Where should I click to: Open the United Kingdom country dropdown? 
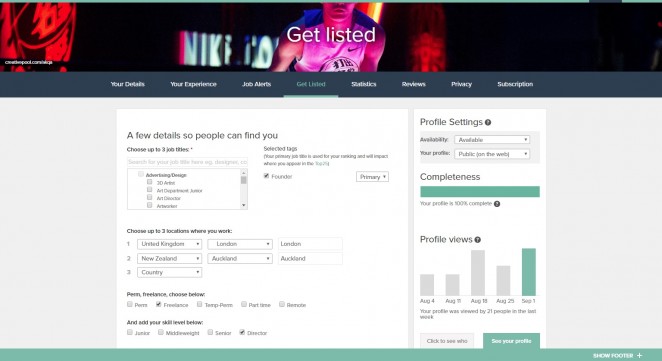pos(169,244)
